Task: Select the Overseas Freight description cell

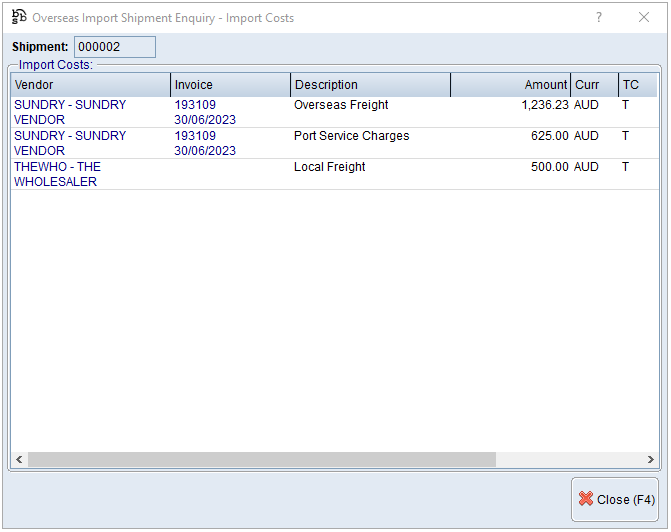Action: click(341, 105)
